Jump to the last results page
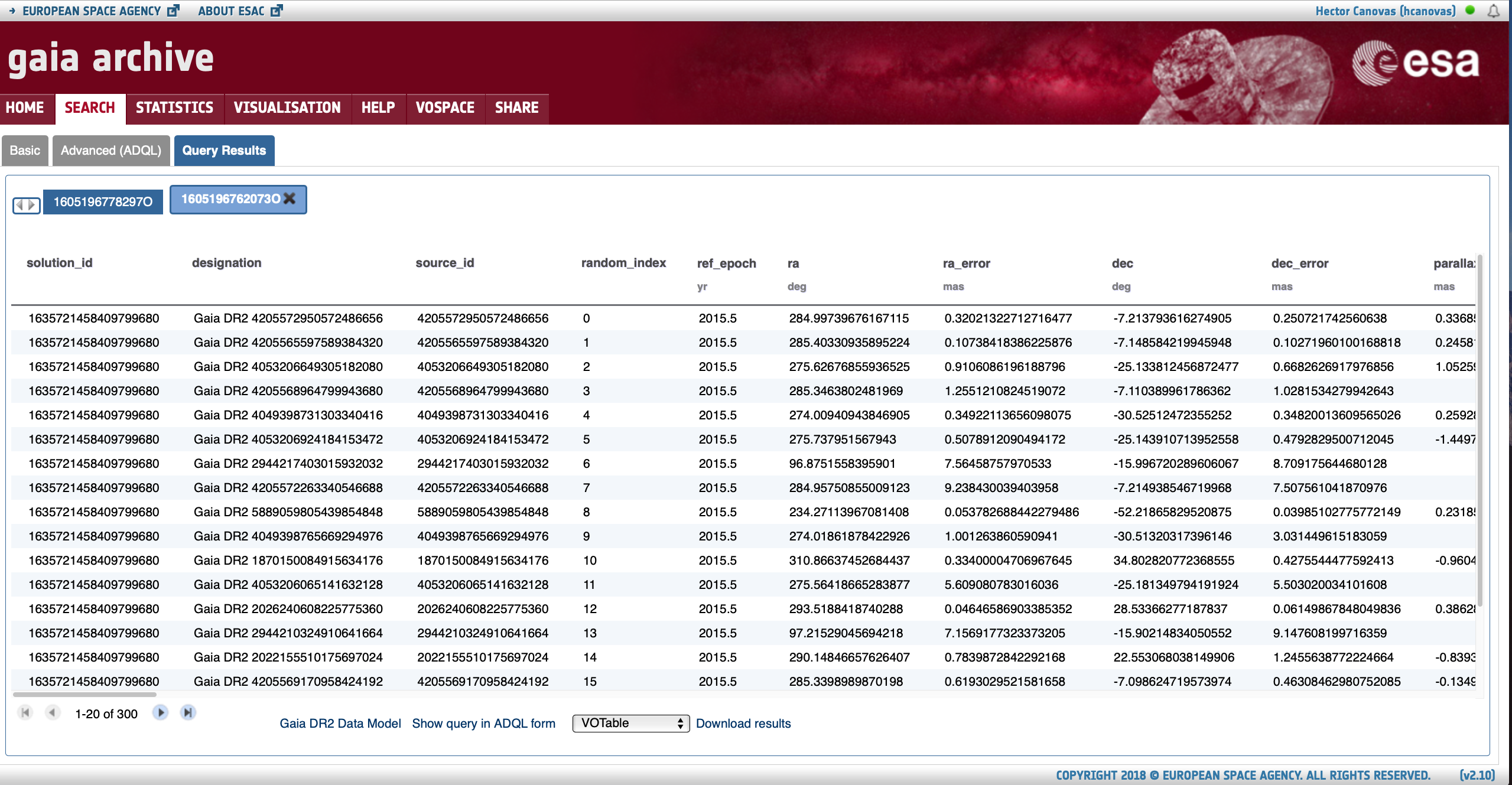 pyautogui.click(x=188, y=712)
